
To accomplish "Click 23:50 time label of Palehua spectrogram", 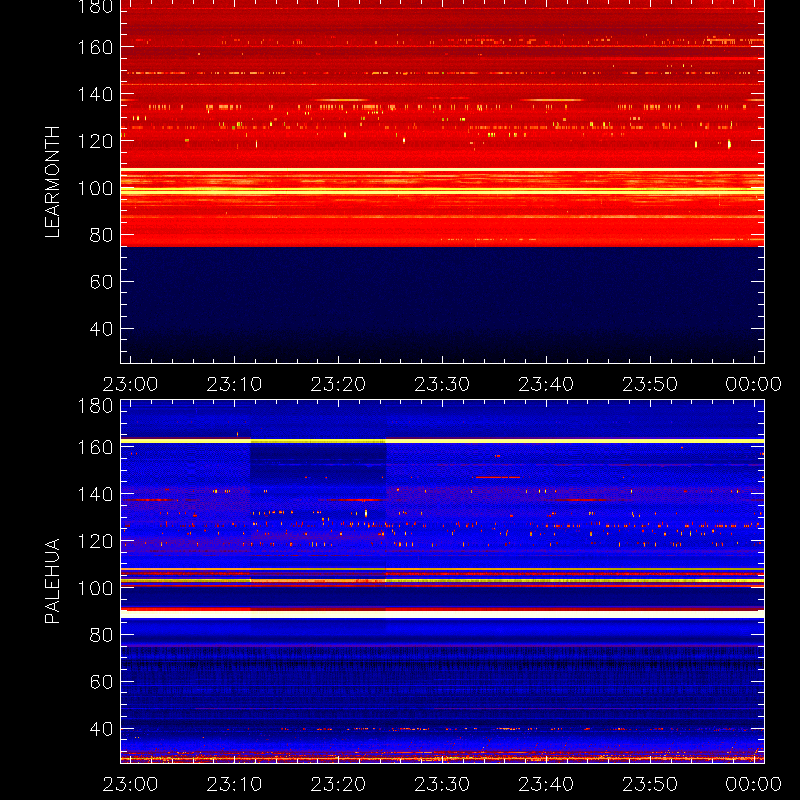I will point(650,784).
